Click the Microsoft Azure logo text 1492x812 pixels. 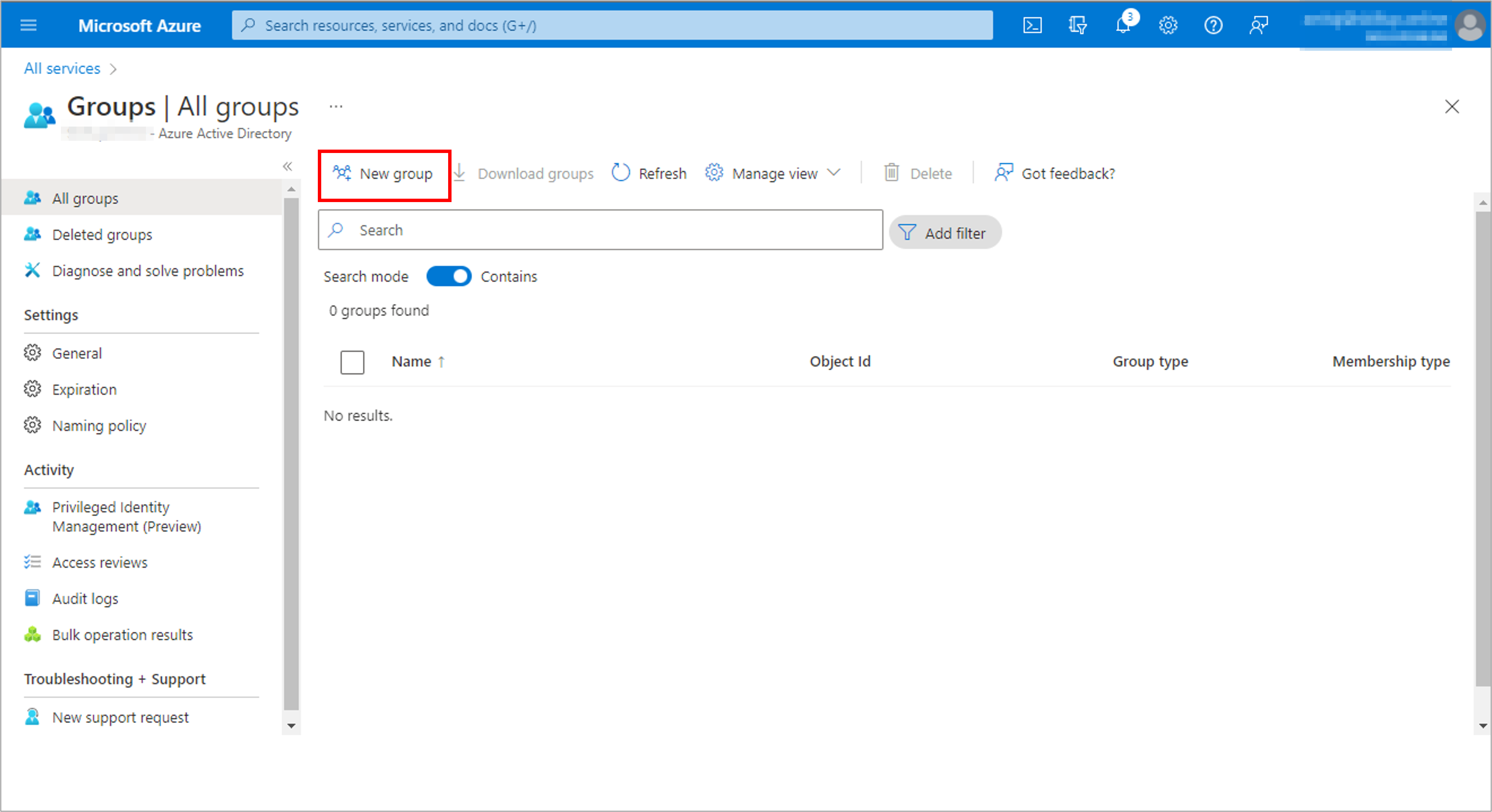coord(139,25)
